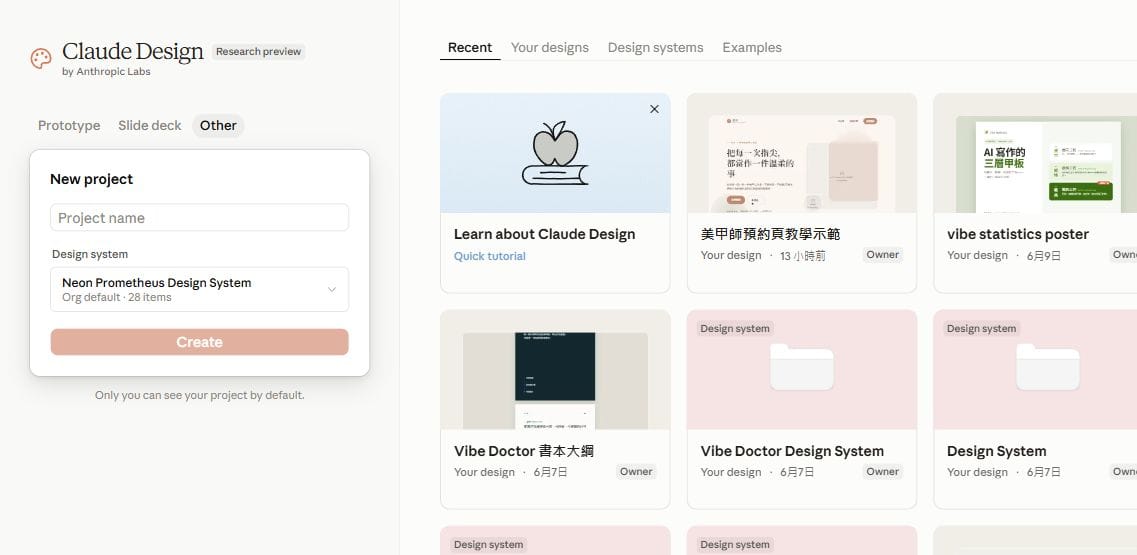Screen dimensions: 1137x555
Task: Click the 6月9日 date on vibe statistics poster
Action: tap(1043, 255)
